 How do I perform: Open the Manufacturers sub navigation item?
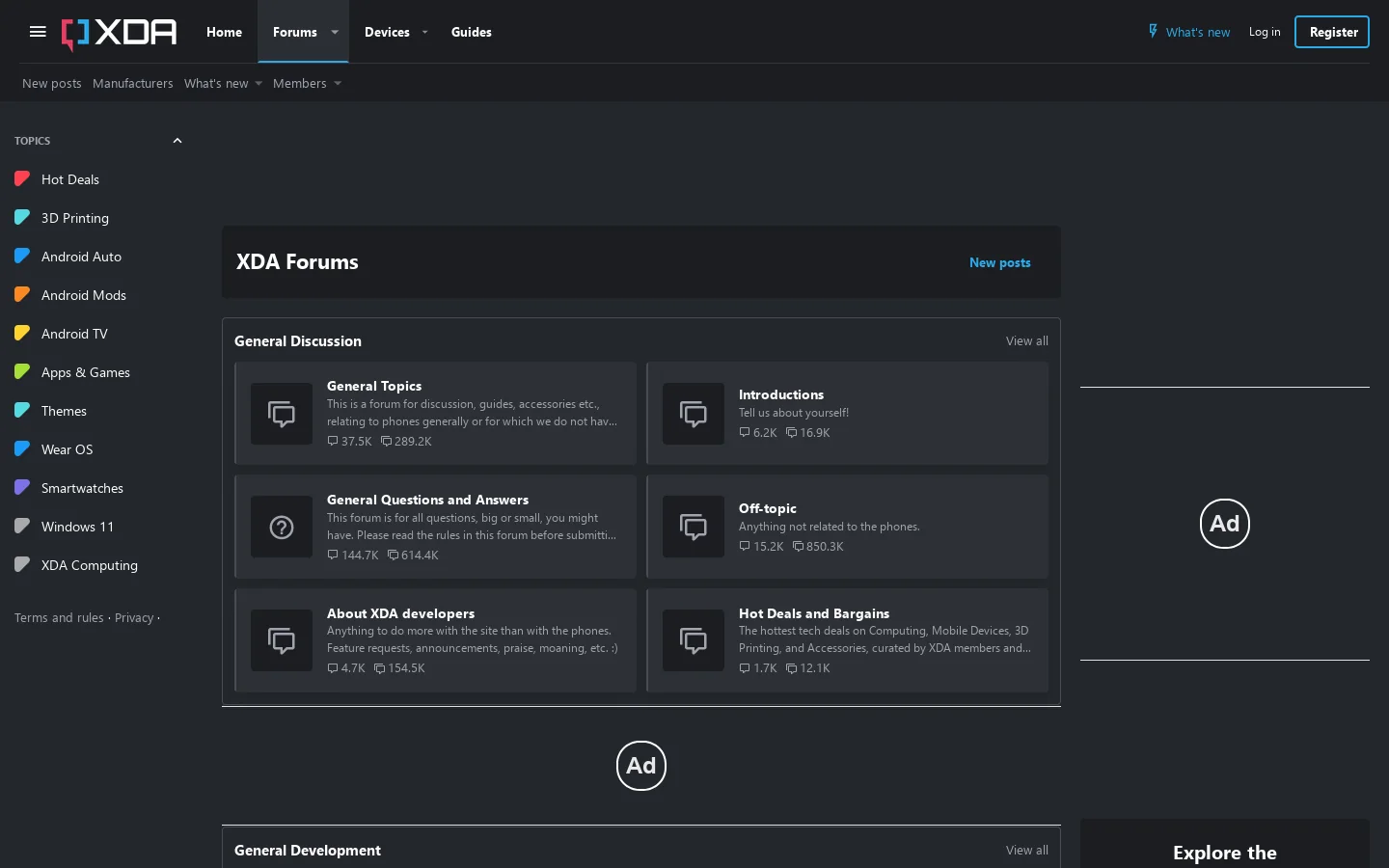[x=133, y=84]
